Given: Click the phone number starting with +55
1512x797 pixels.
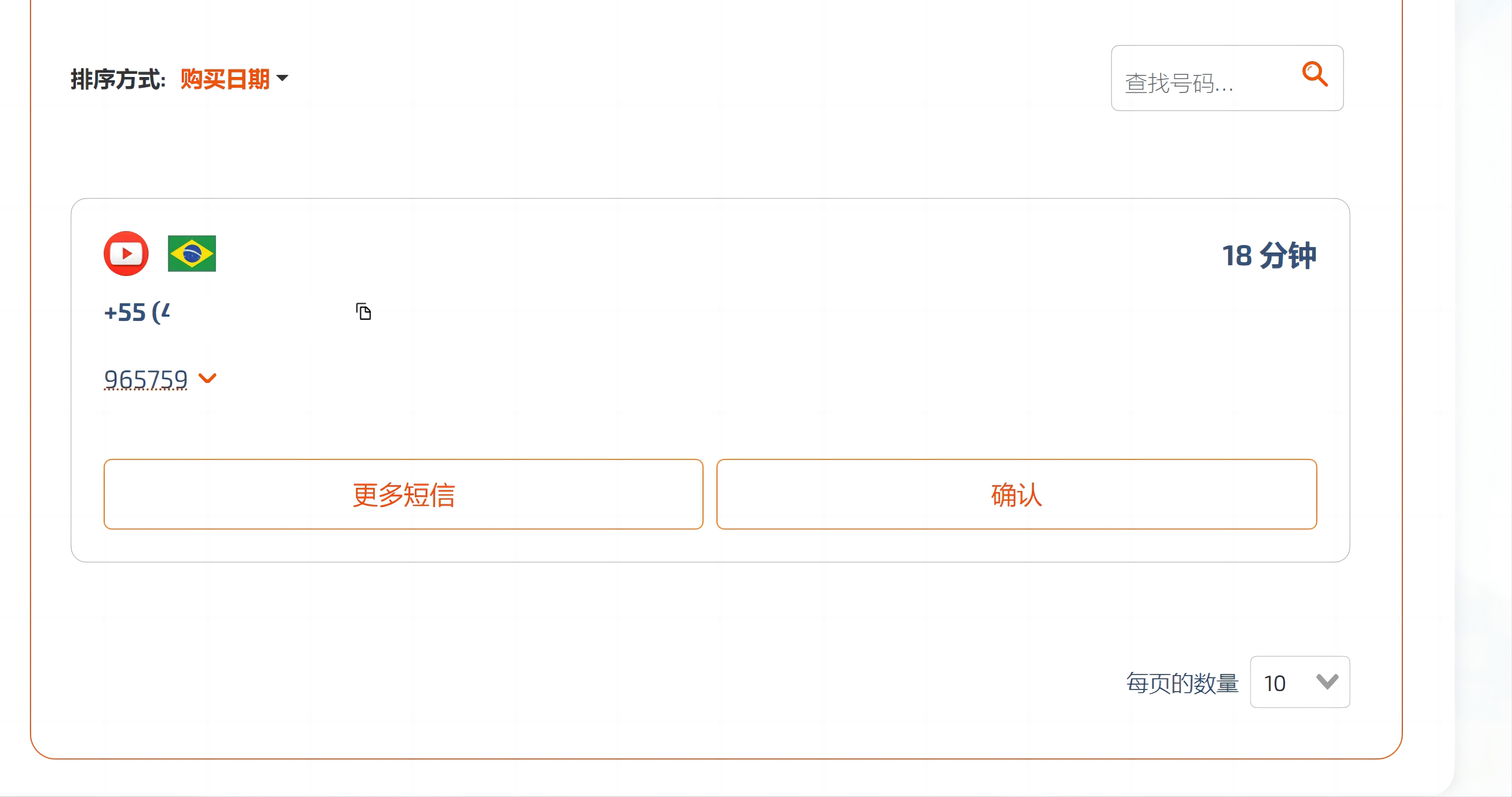Looking at the screenshot, I should click(x=138, y=311).
